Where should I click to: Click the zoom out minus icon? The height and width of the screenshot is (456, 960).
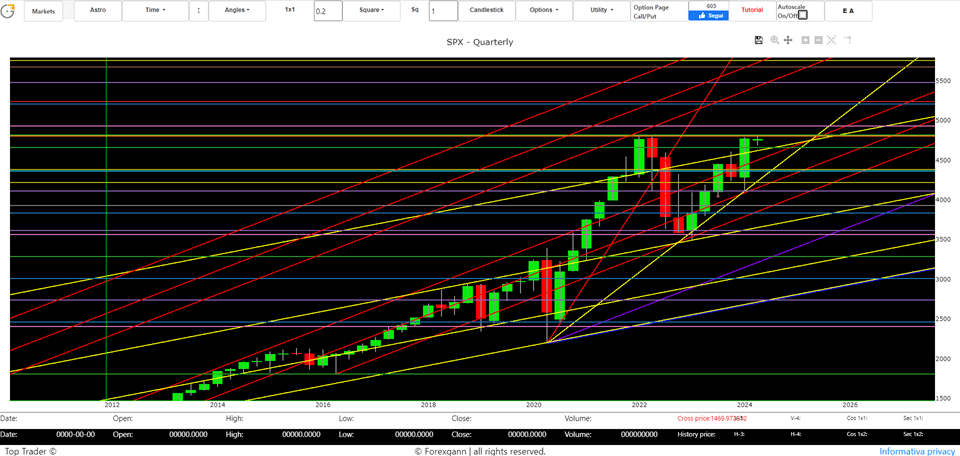coord(818,40)
